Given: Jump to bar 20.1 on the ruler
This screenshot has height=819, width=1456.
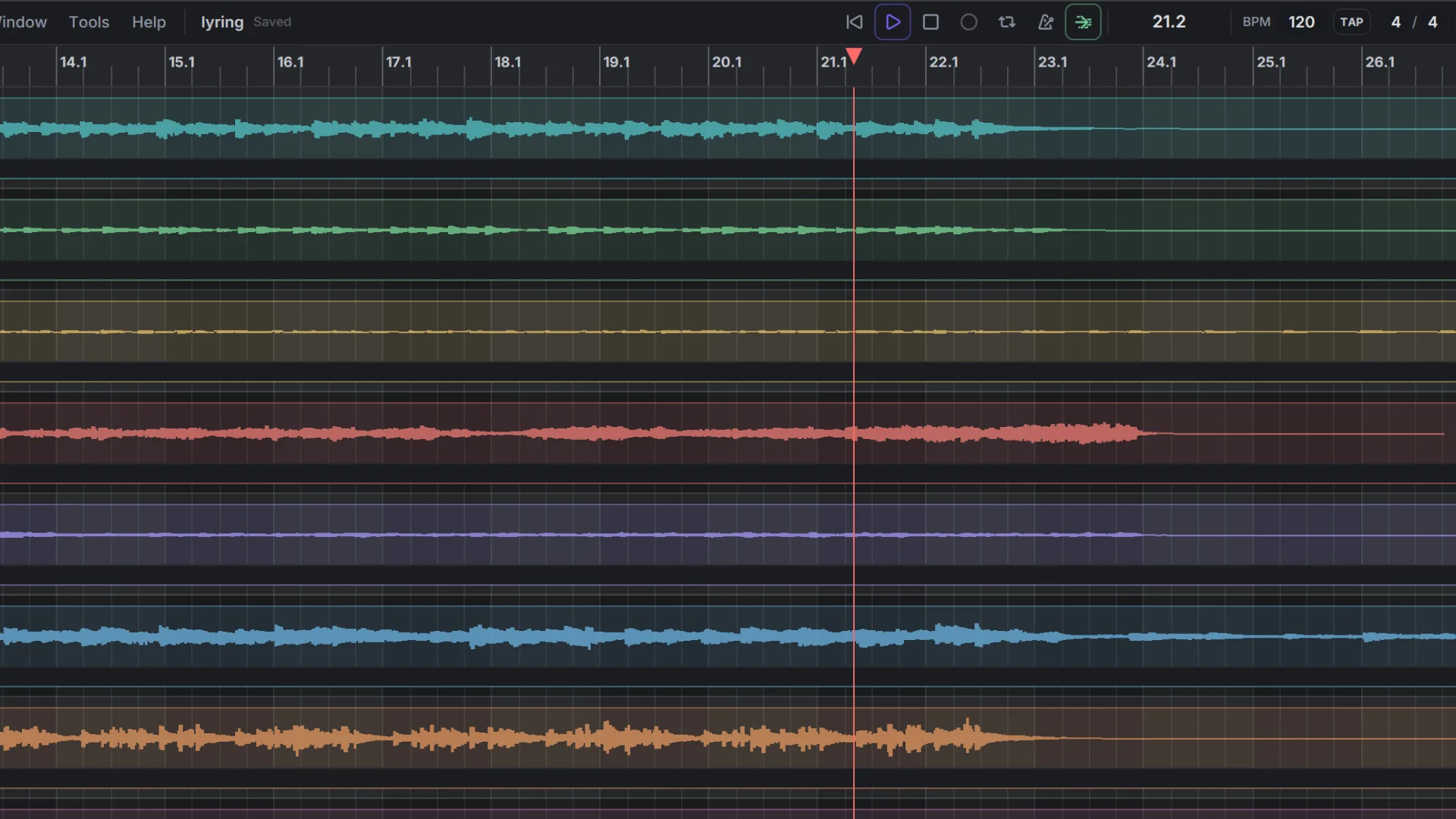Looking at the screenshot, I should tap(726, 62).
